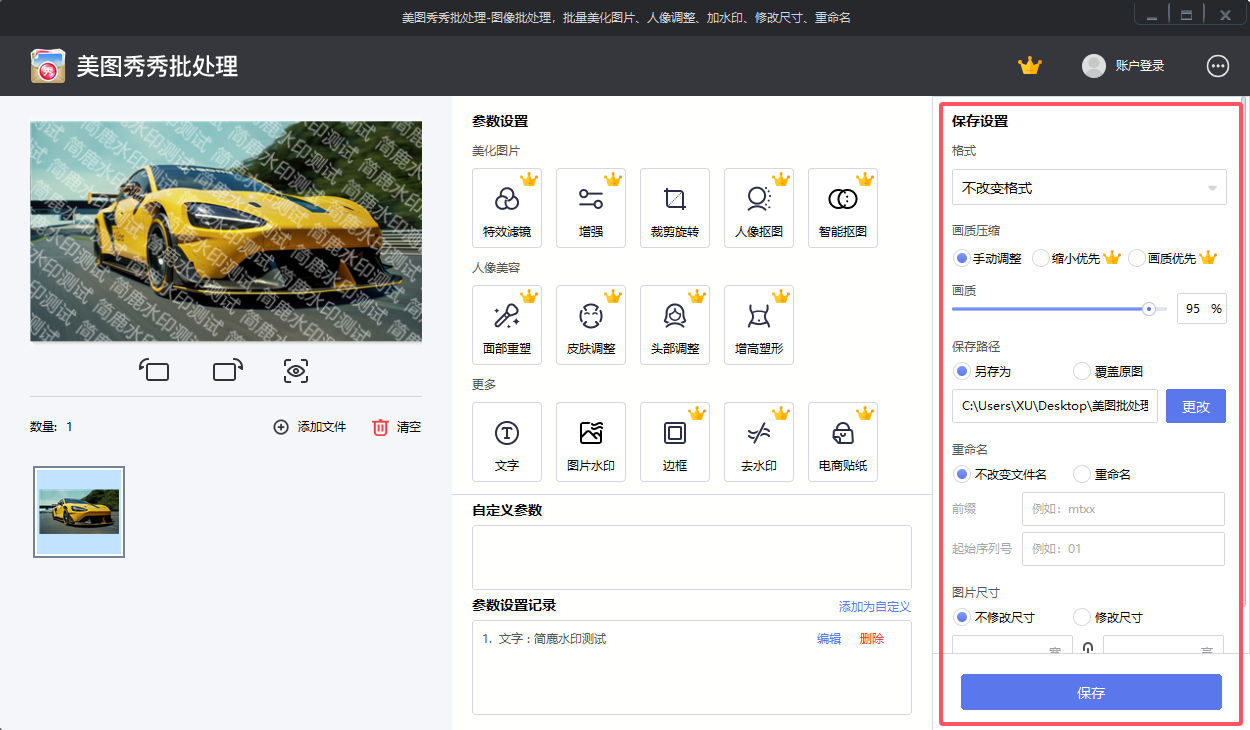
Task: Select the 特效滤镜 (effects filter) tool
Action: (x=506, y=207)
